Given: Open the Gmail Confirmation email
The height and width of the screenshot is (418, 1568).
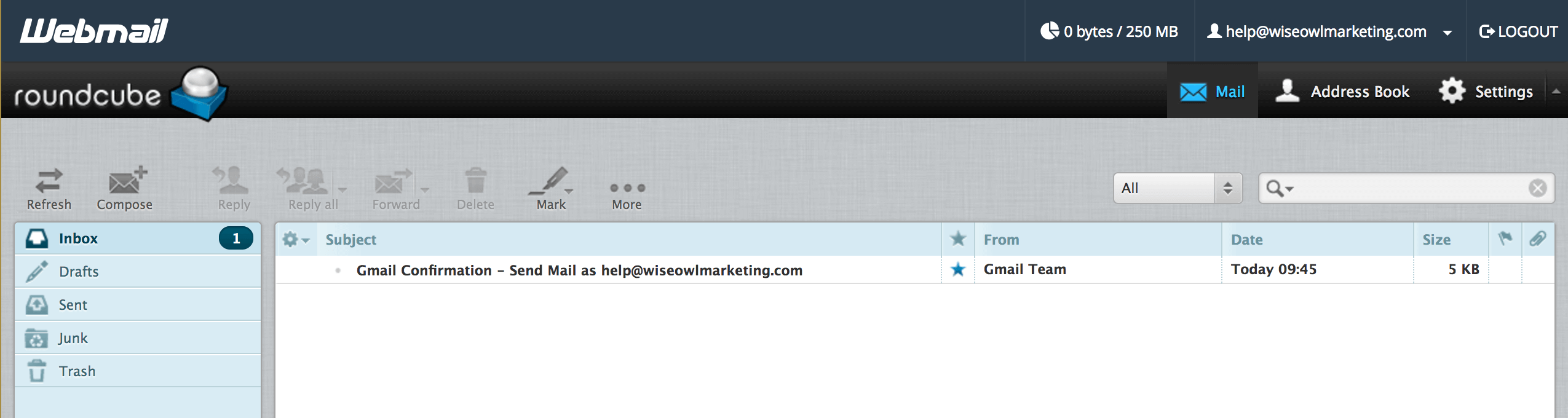Looking at the screenshot, I should 579,270.
